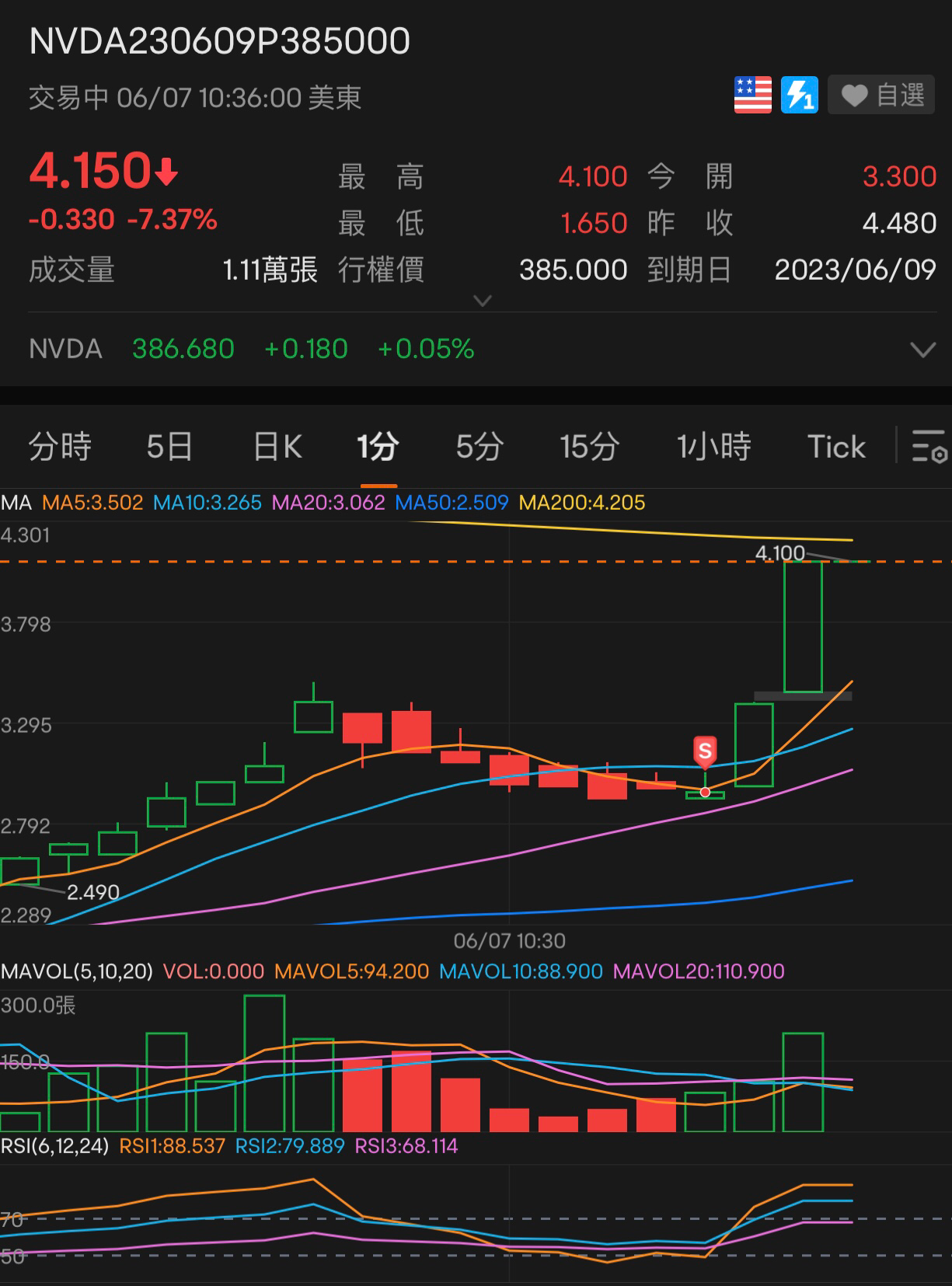Tap the US flag market icon
This screenshot has height=1286, width=952.
[x=752, y=96]
